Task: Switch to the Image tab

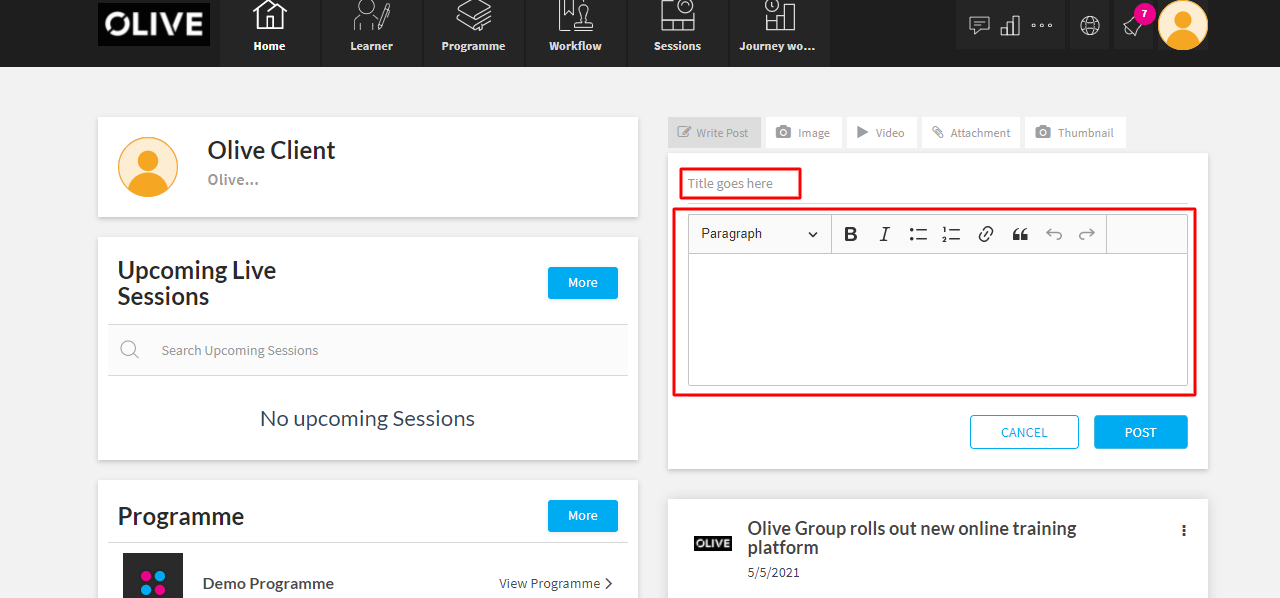Action: coord(804,132)
